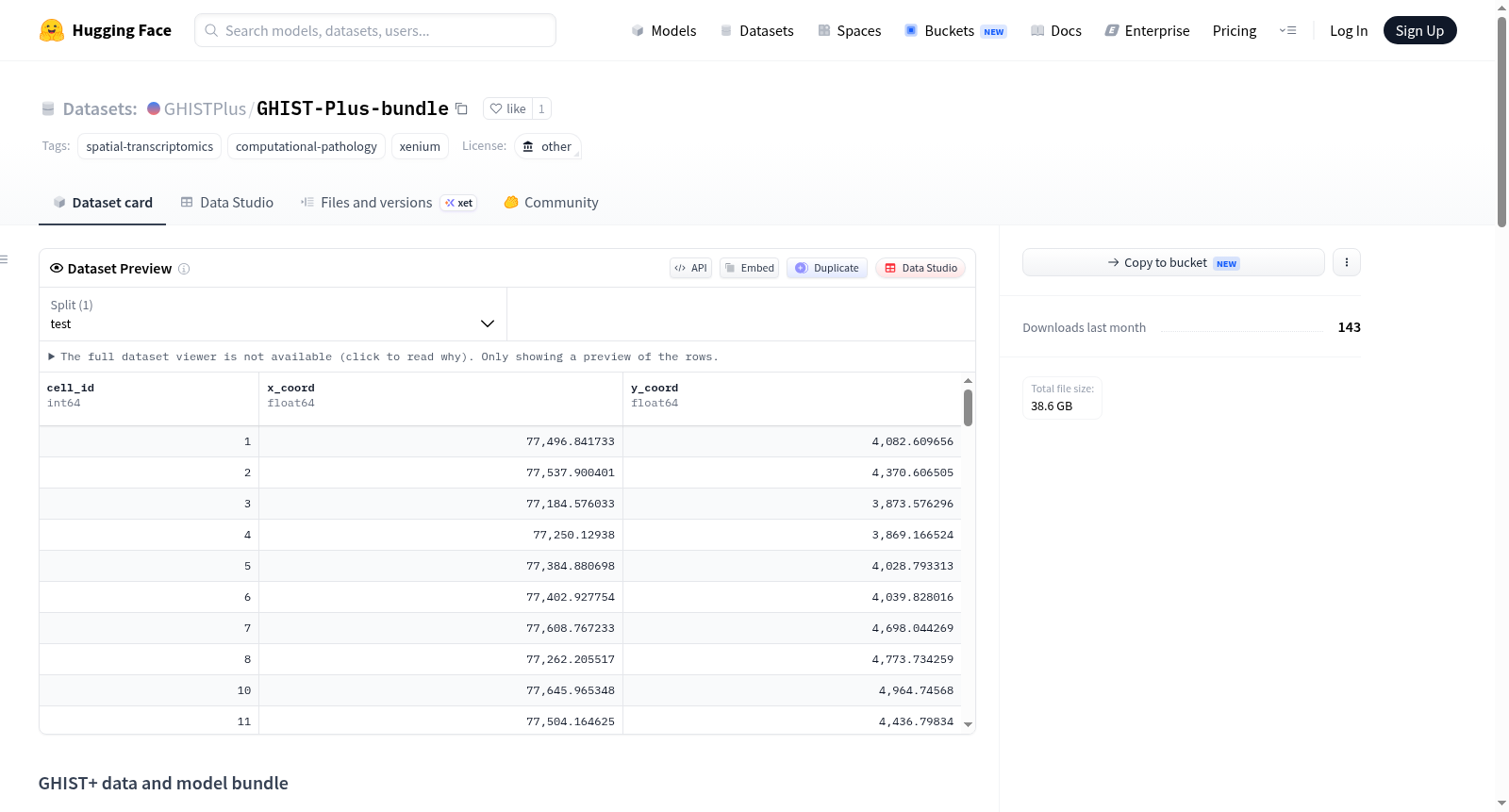Click the 'Downloads last month' label
The image size is (1509, 812).
tap(1085, 327)
